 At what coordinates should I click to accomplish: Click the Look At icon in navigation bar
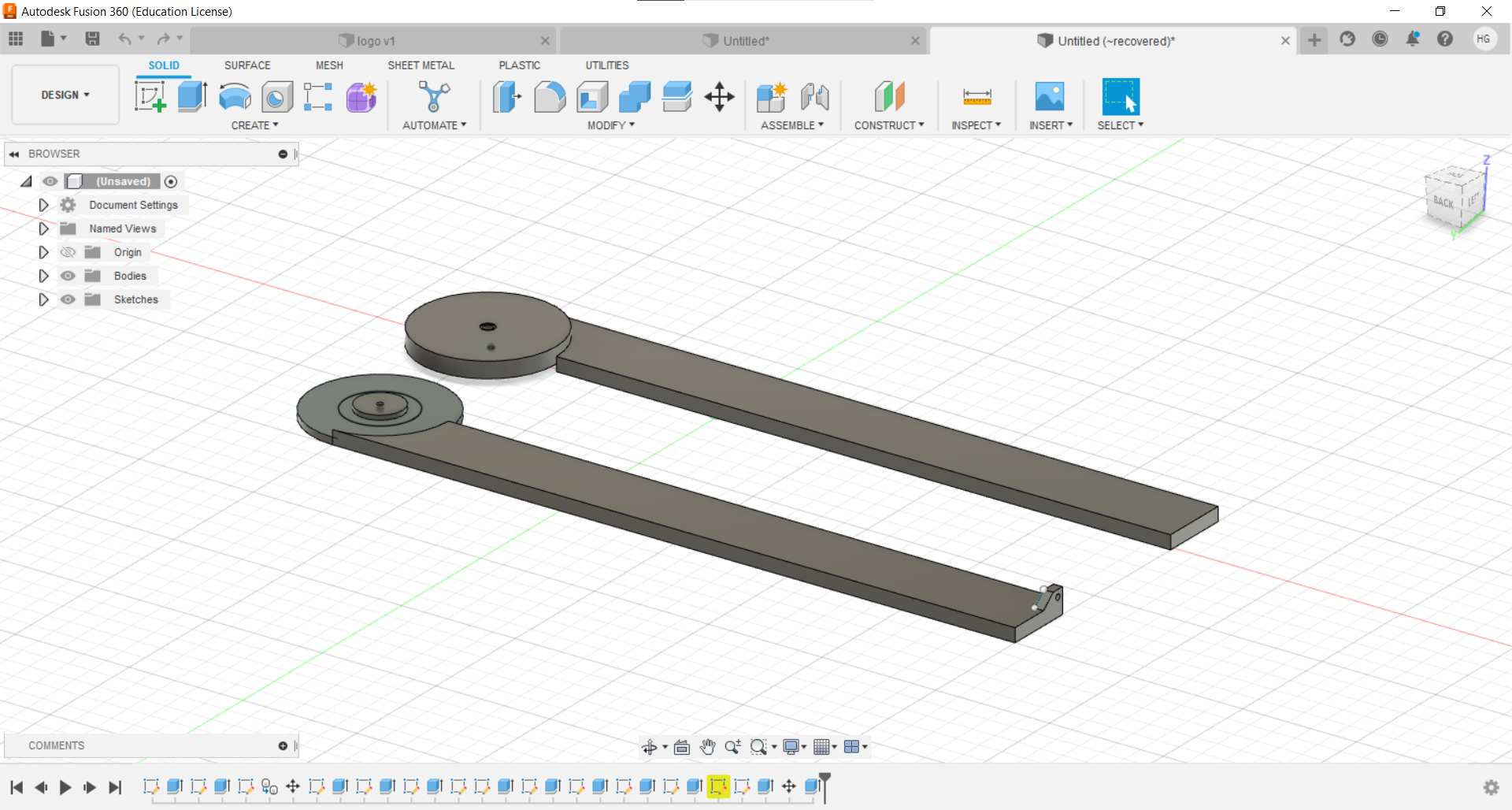click(682, 747)
